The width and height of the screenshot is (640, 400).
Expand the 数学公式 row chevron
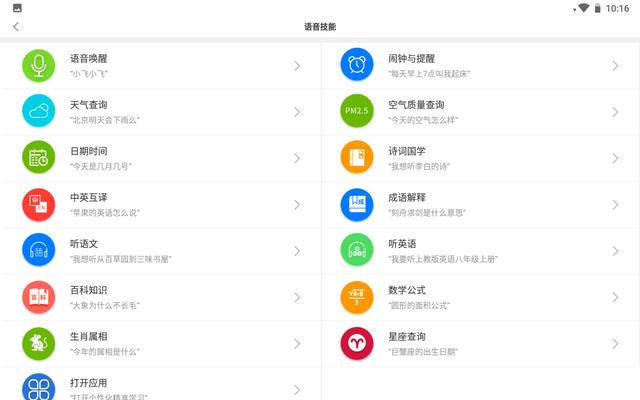pyautogui.click(x=616, y=297)
